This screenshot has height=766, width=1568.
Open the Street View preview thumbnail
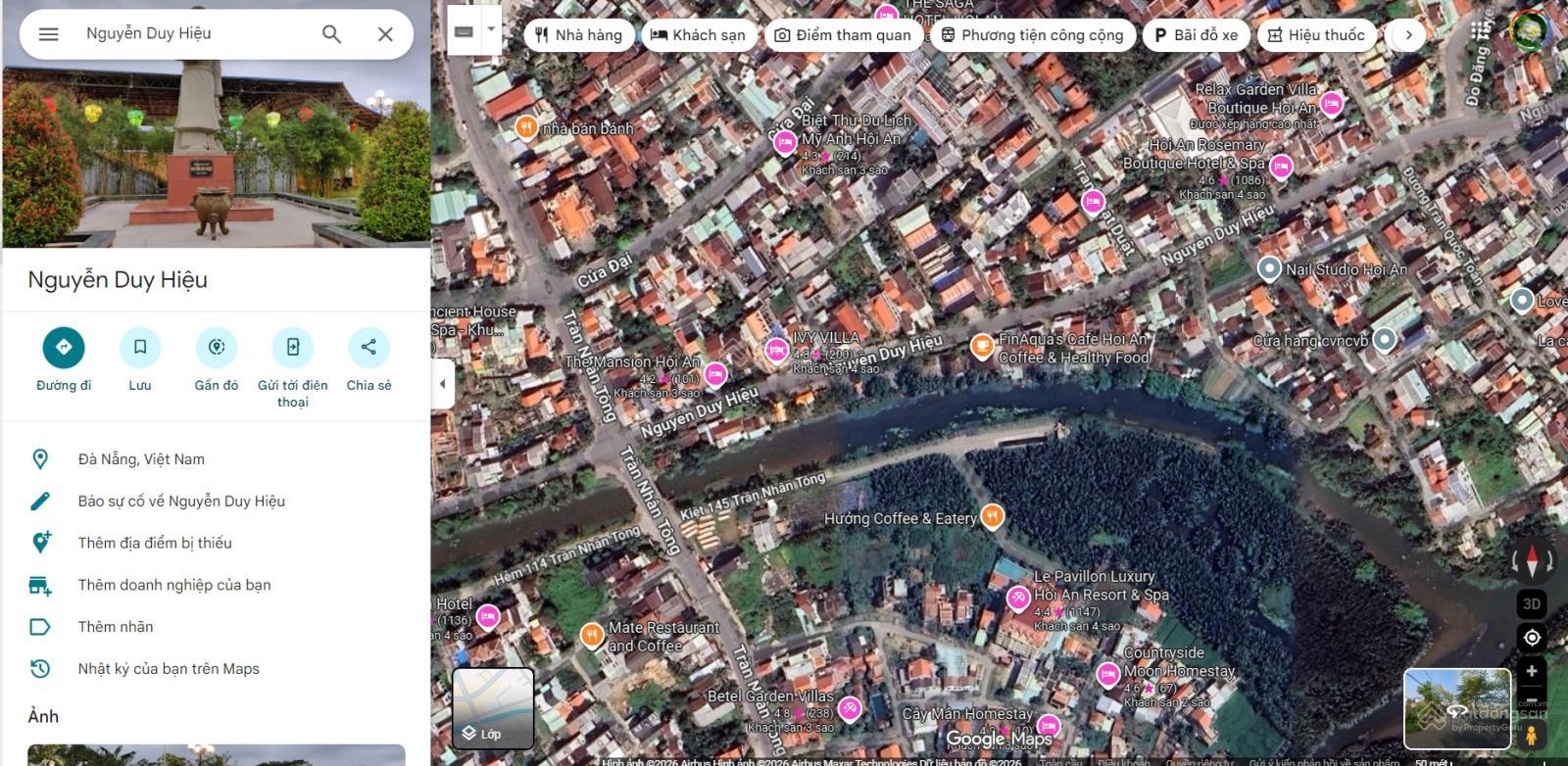tap(1457, 708)
